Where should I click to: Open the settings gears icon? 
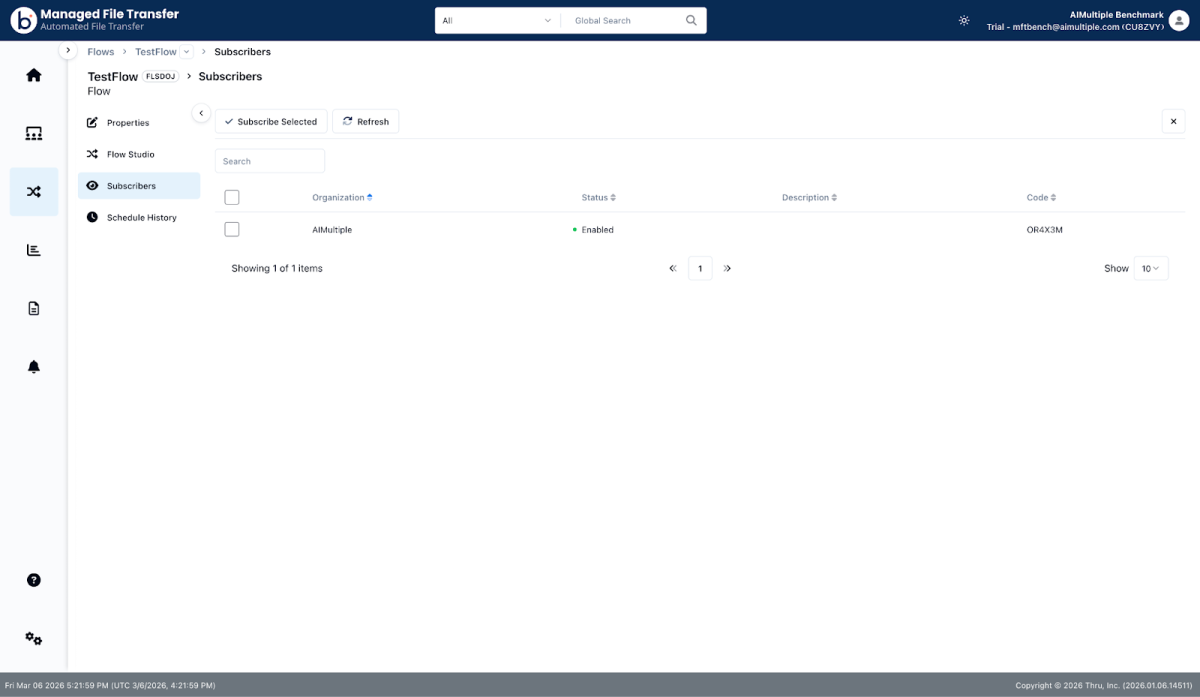[34, 638]
